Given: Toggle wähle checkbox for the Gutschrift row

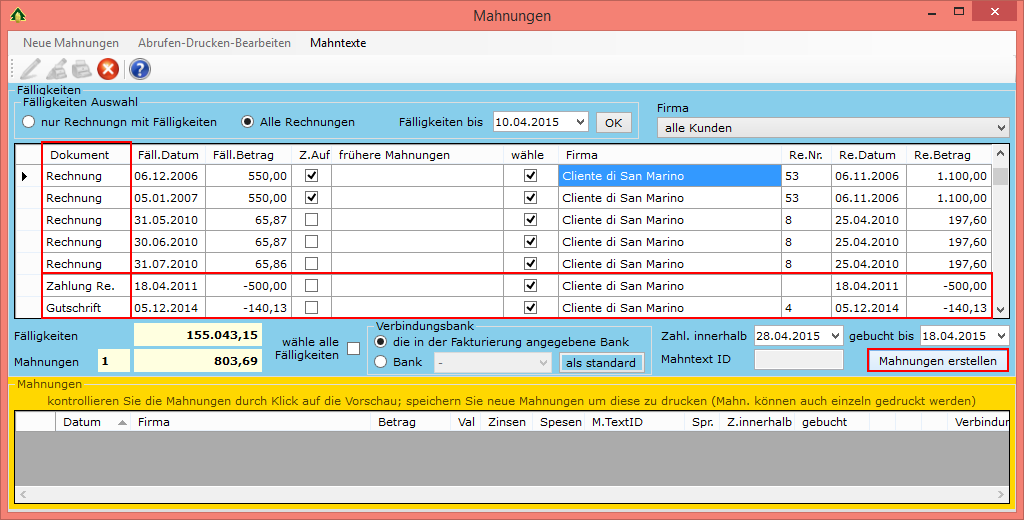Looking at the screenshot, I should point(530,307).
